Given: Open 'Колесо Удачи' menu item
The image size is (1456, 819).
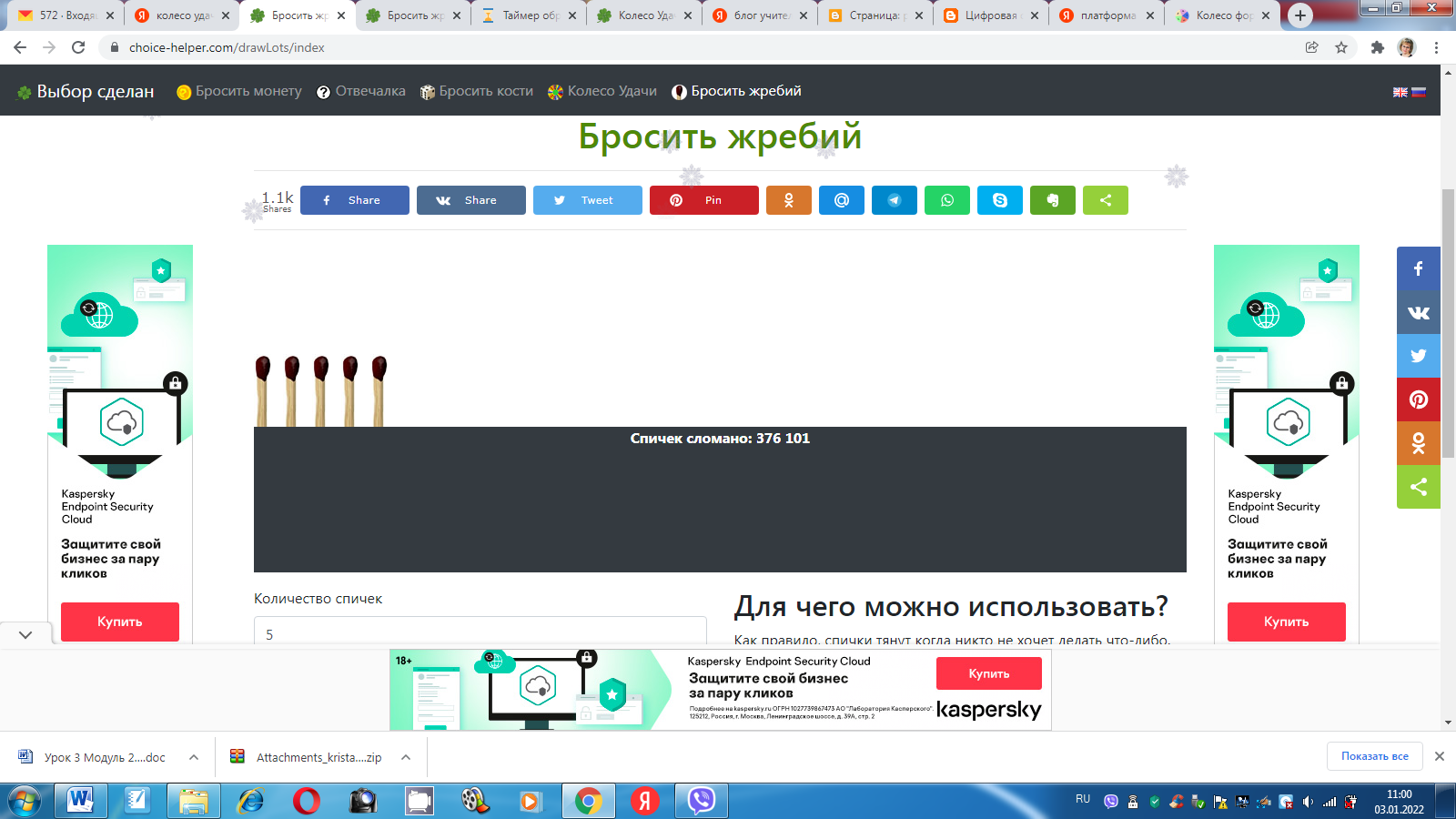Looking at the screenshot, I should (602, 91).
